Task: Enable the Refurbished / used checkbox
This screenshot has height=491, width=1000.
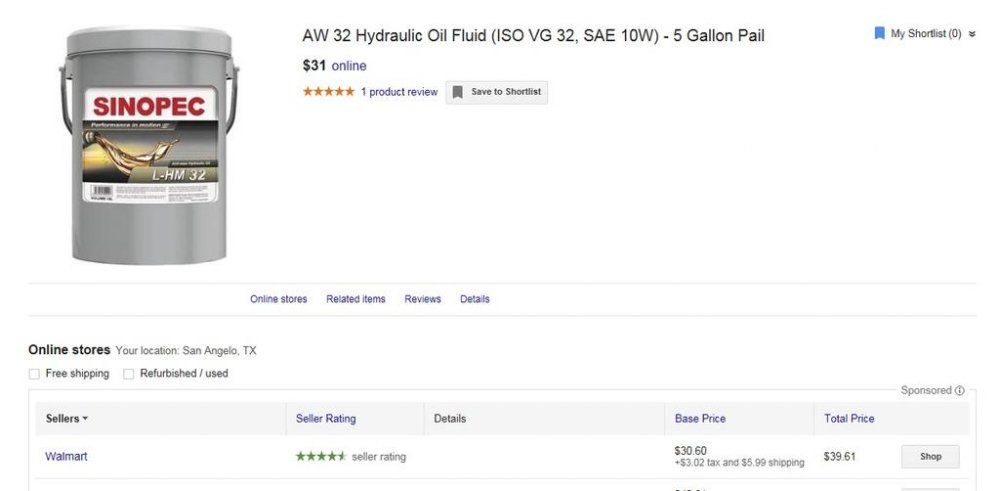Action: (x=129, y=374)
